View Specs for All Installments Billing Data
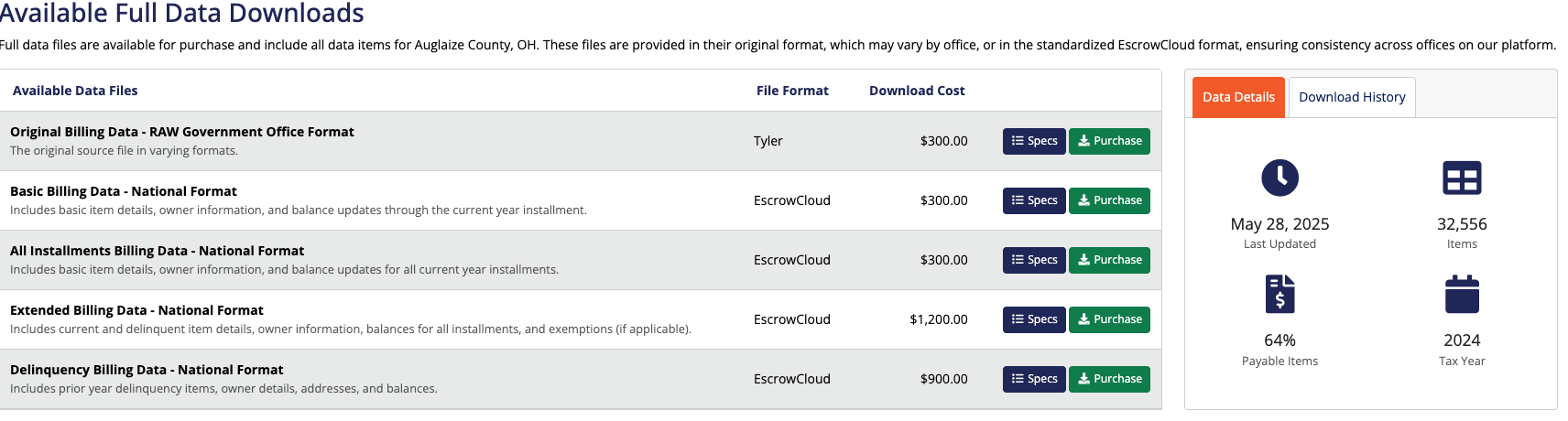Image resolution: width=1568 pixels, height=421 pixels. coord(1034,260)
